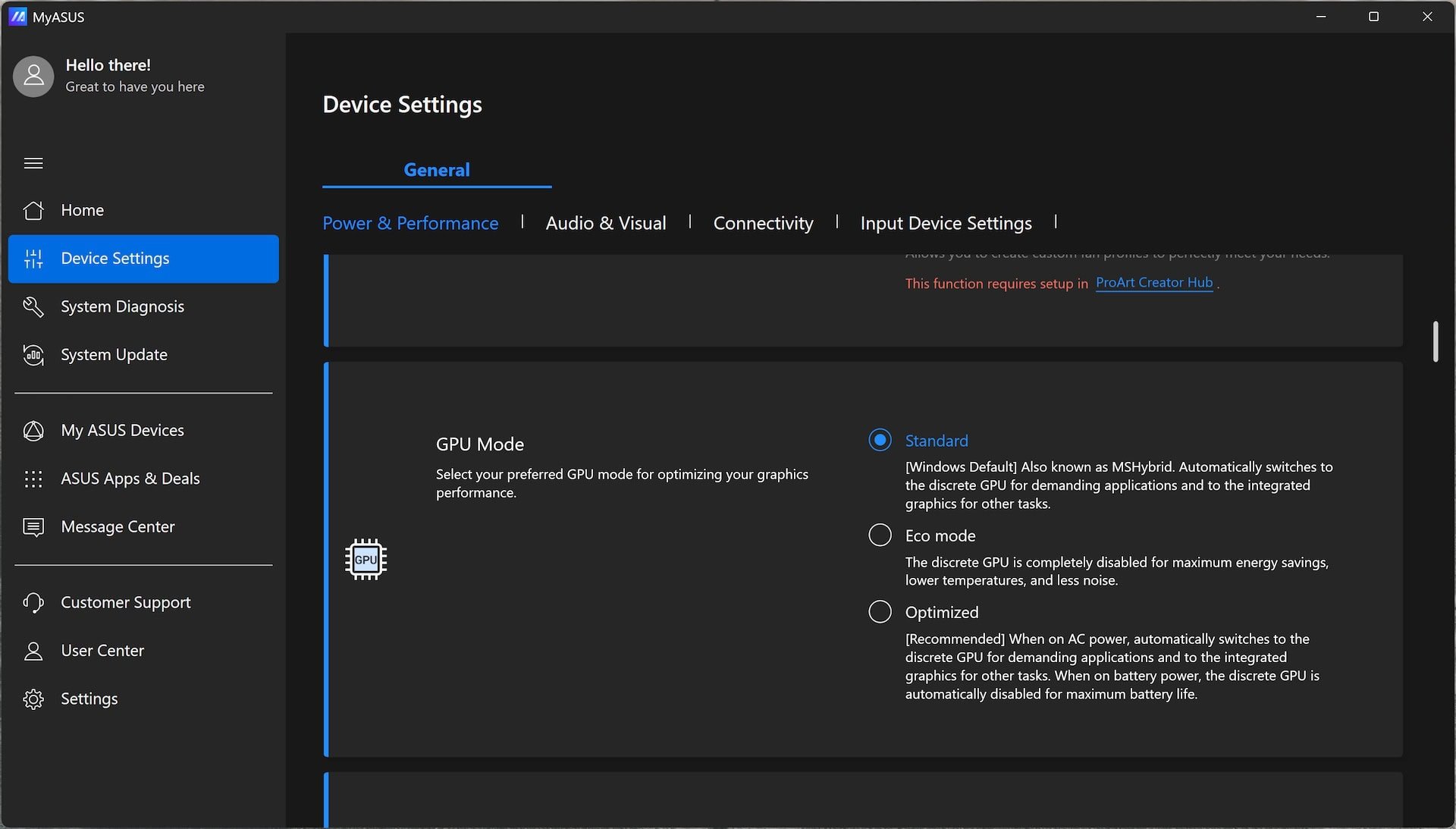
Task: Open Customer Support section
Action: [126, 602]
